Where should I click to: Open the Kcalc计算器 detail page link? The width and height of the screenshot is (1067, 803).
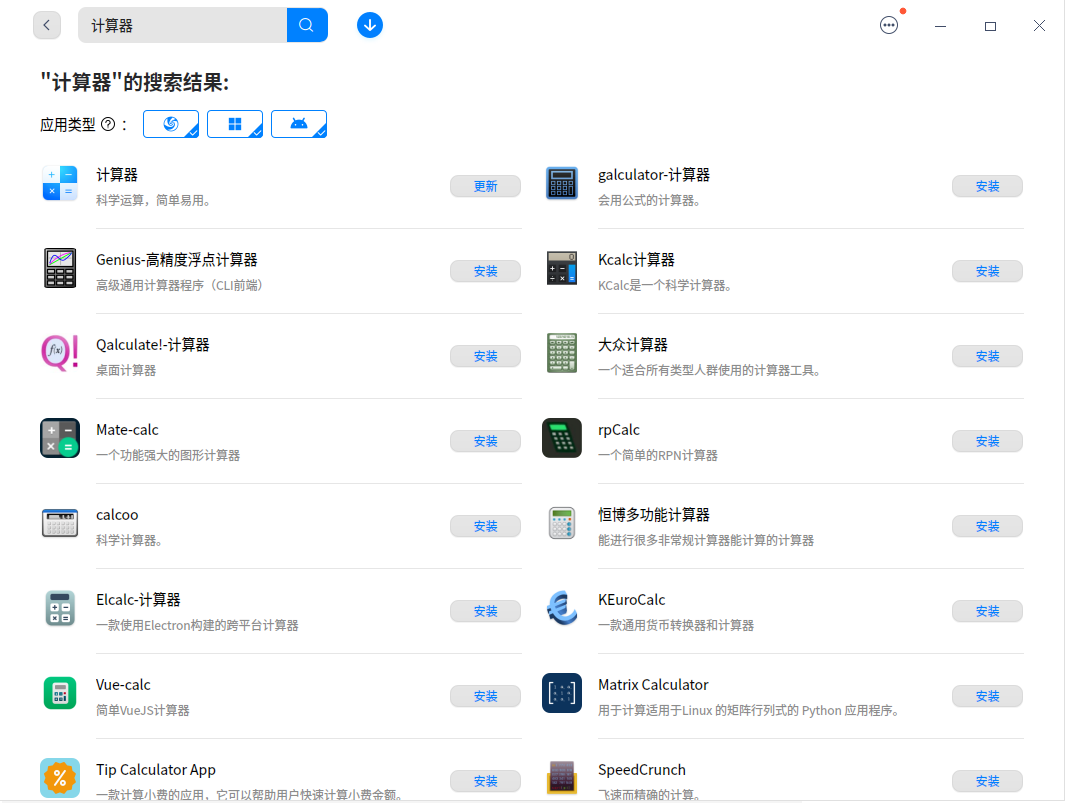click(635, 259)
